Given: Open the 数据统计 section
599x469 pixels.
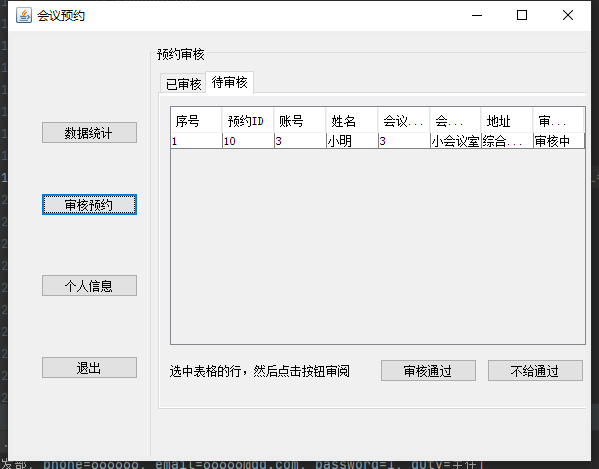Looking at the screenshot, I should pos(89,133).
